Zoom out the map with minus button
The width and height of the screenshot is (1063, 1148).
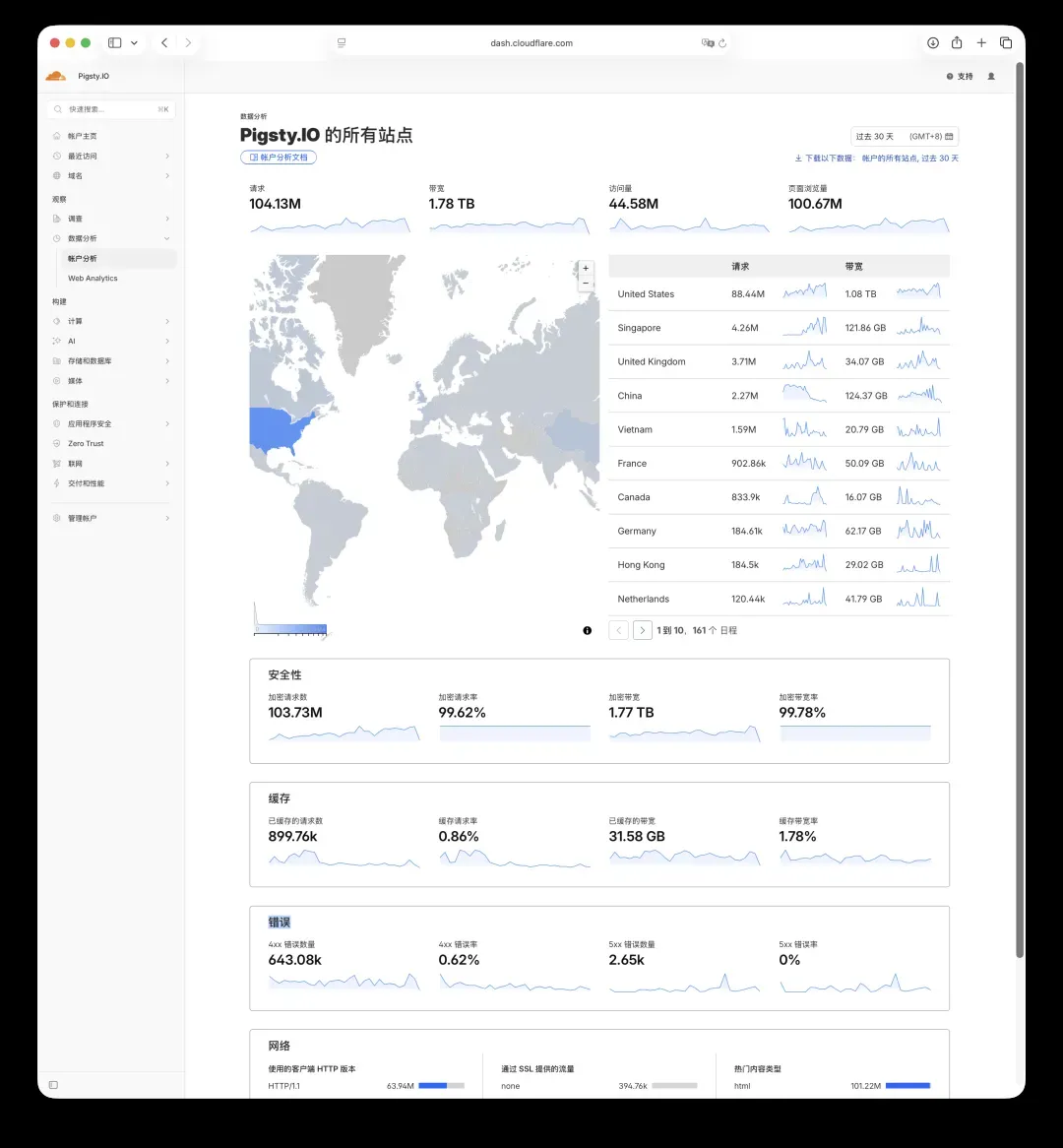tap(586, 284)
